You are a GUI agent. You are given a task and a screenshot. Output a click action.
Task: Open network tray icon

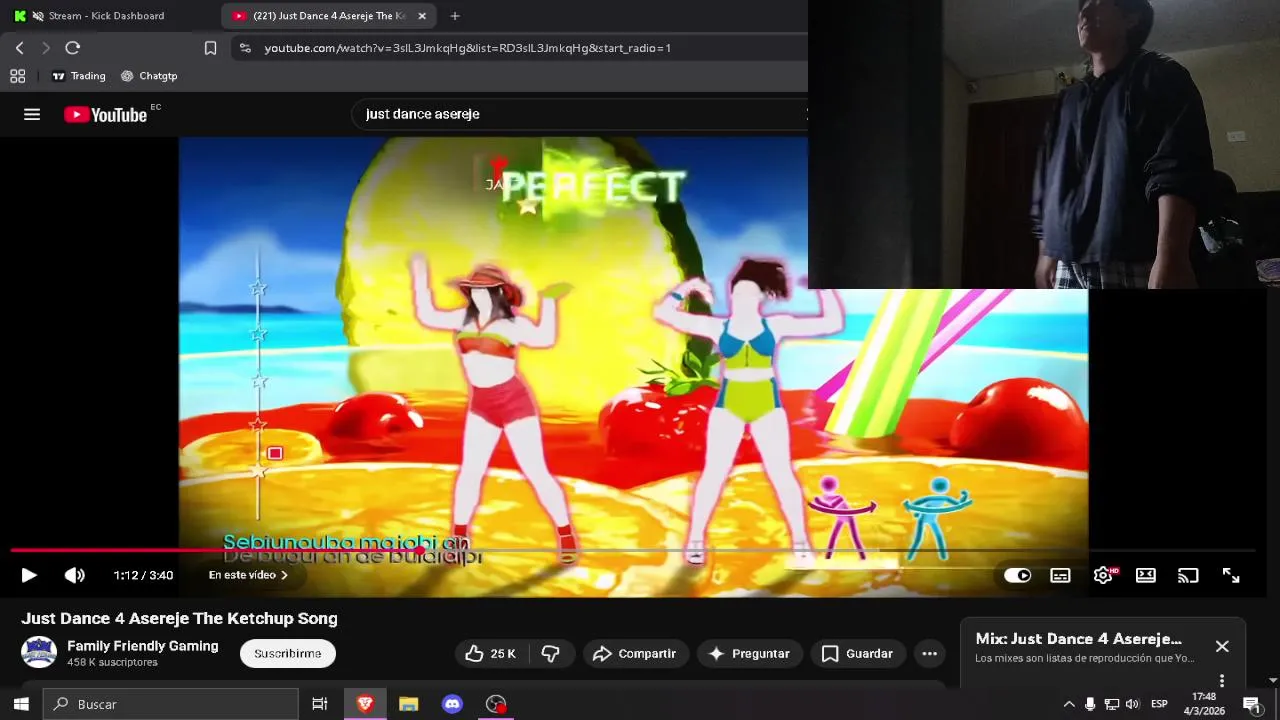(1111, 704)
